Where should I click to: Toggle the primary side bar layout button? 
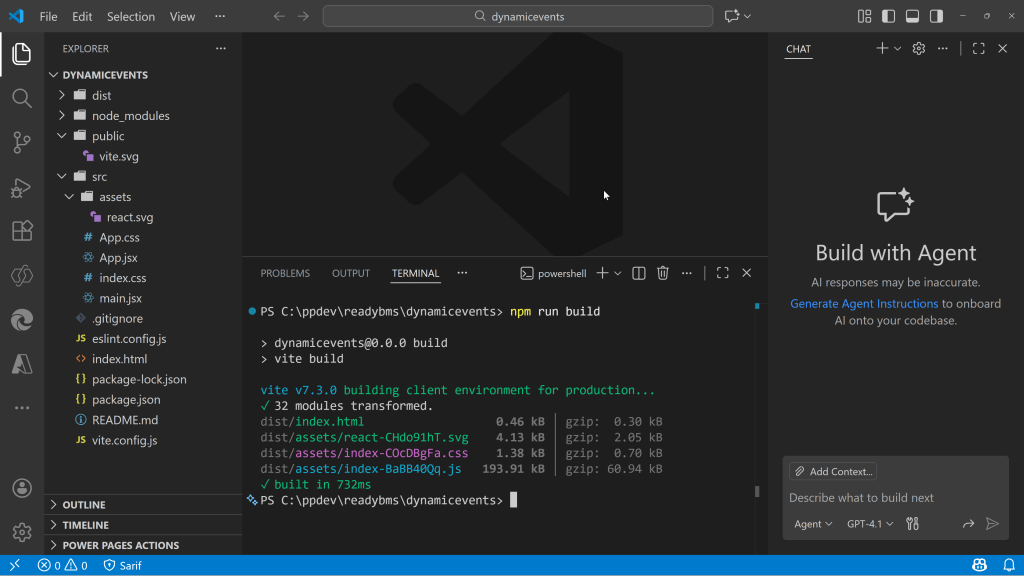888,16
